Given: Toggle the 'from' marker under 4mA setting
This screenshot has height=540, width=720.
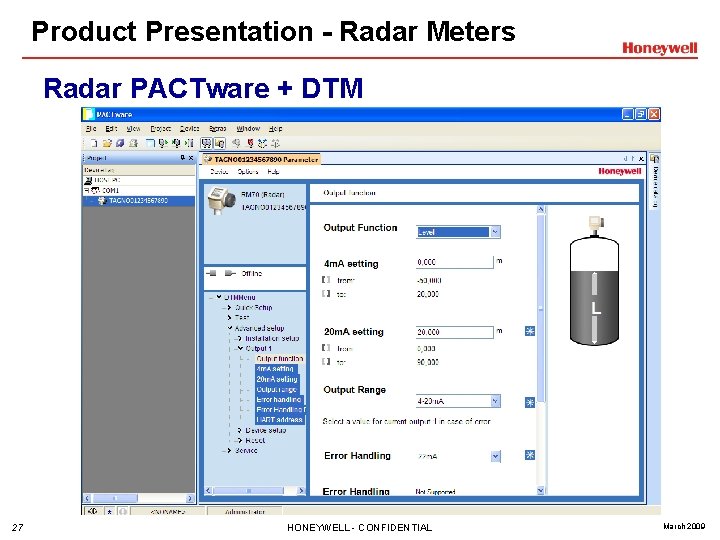Looking at the screenshot, I should pos(326,280).
